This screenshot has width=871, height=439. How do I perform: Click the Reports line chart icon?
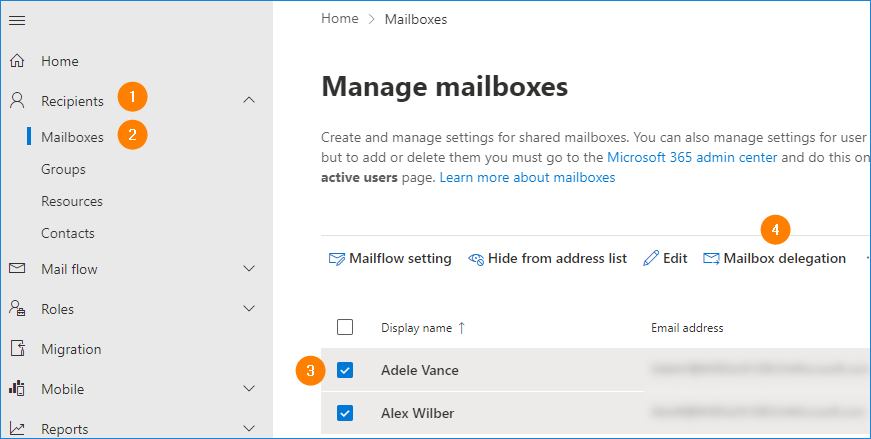click(17, 429)
